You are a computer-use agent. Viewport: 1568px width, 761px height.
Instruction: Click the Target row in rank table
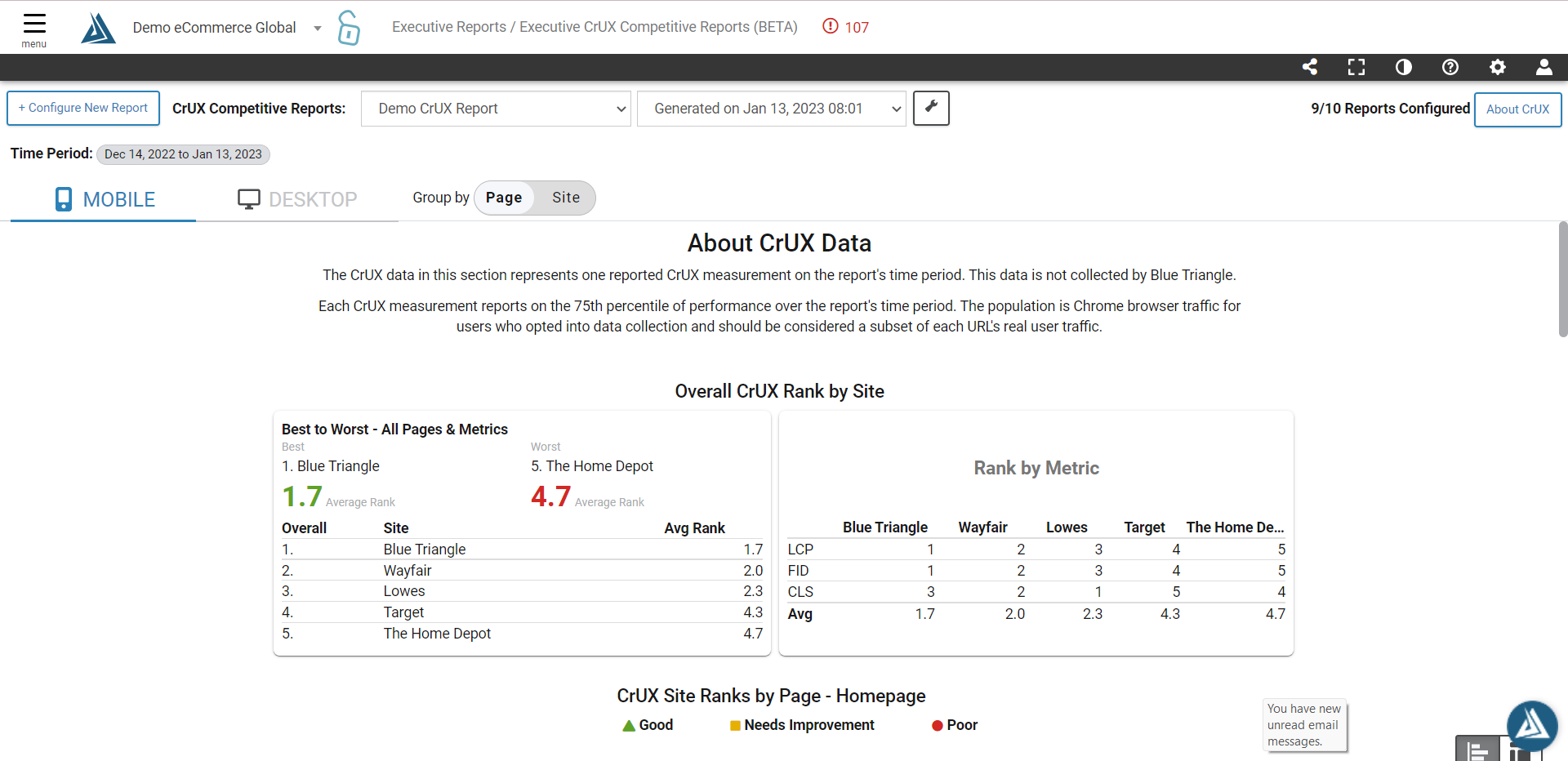(x=523, y=612)
